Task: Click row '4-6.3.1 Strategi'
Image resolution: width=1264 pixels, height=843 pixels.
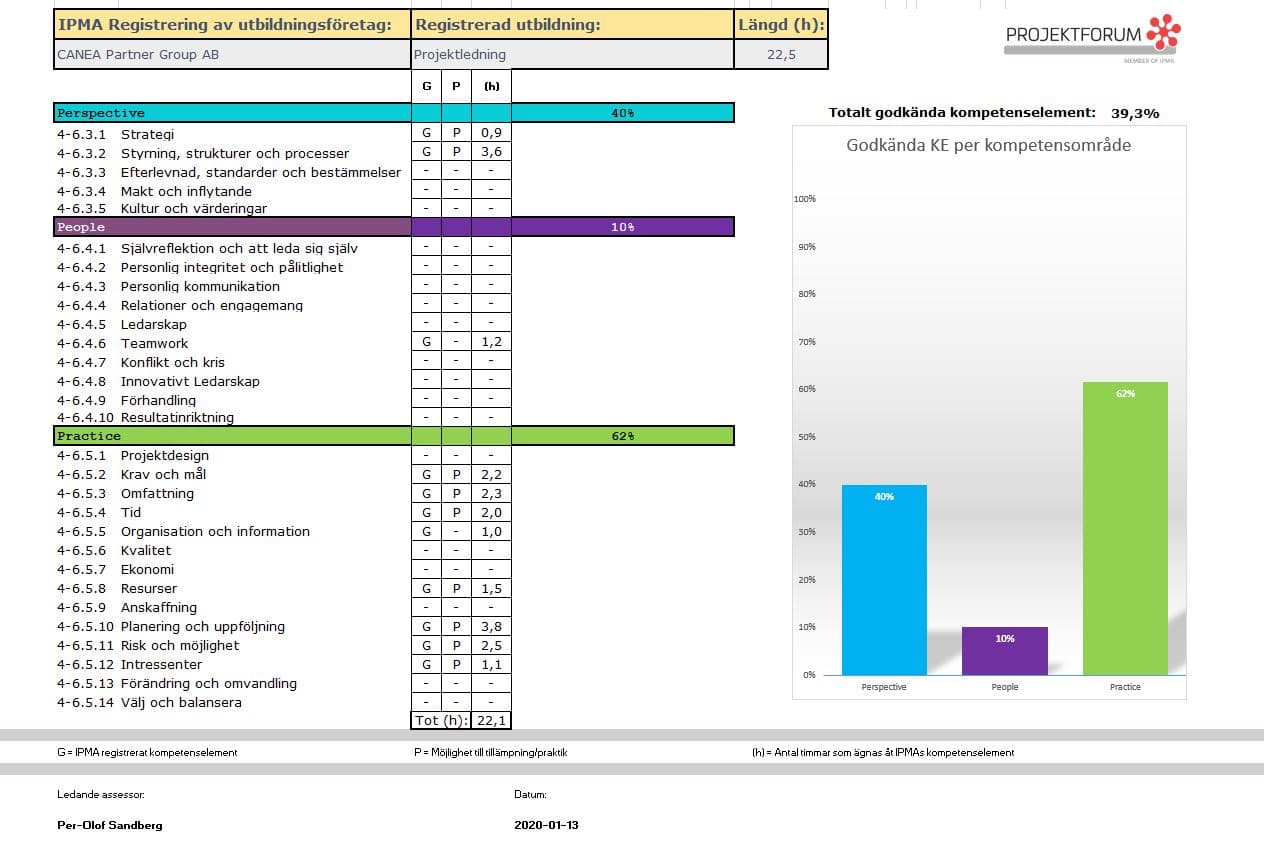Action: tap(116, 134)
